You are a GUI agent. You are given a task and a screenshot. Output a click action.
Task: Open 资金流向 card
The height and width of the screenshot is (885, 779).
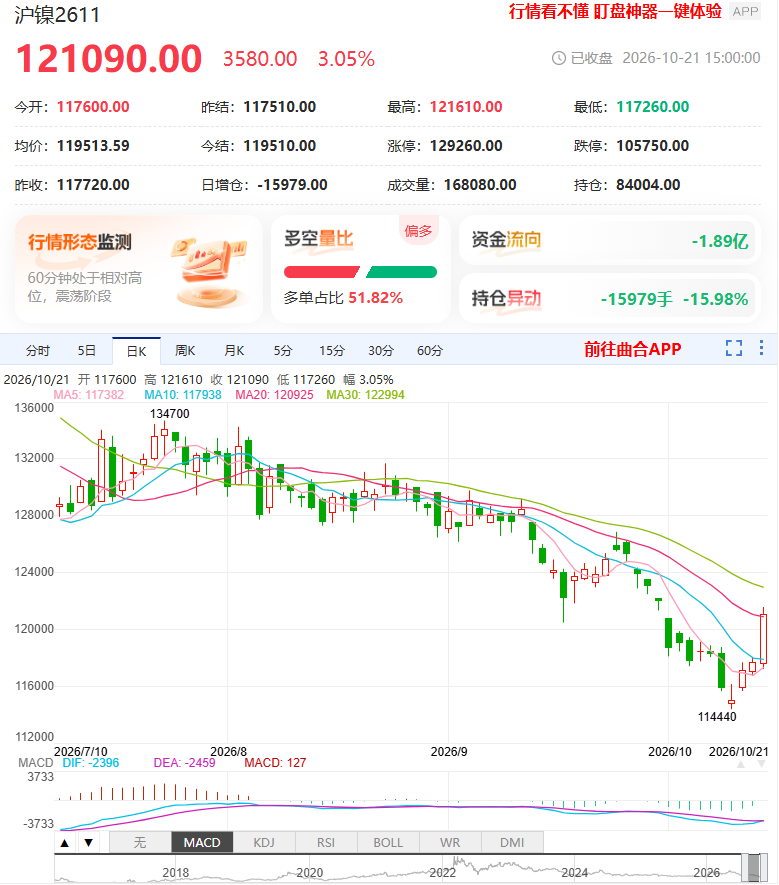coord(610,240)
